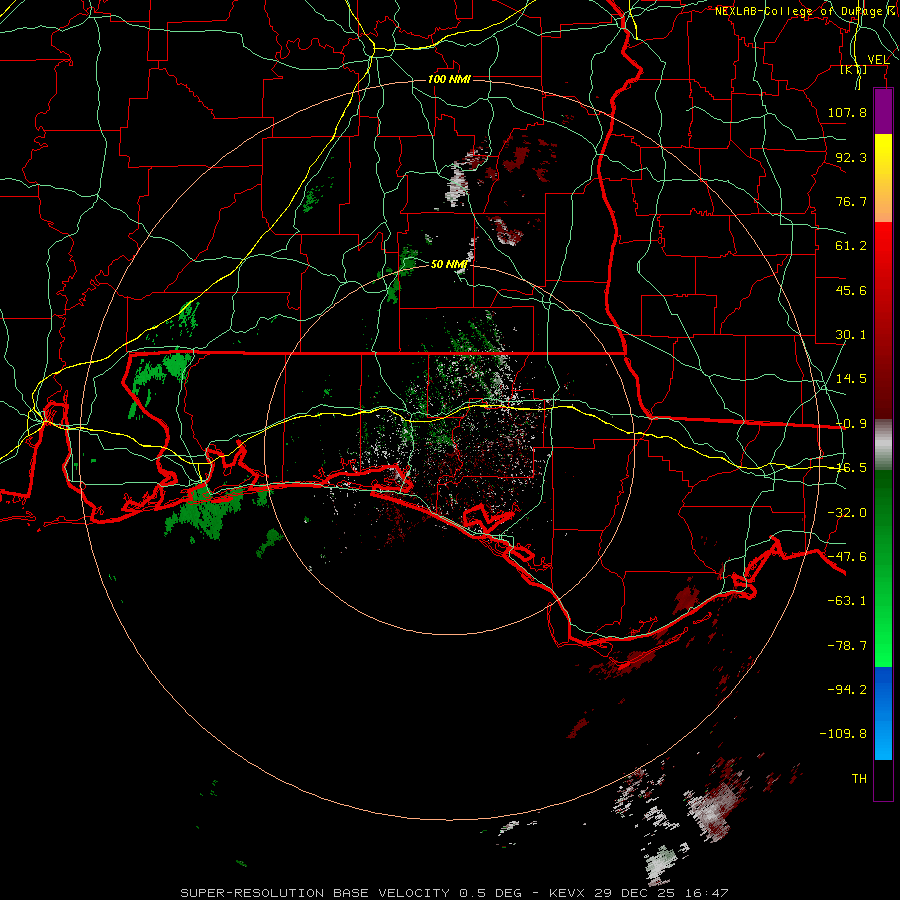Select the -32.0 scale value

(847, 513)
